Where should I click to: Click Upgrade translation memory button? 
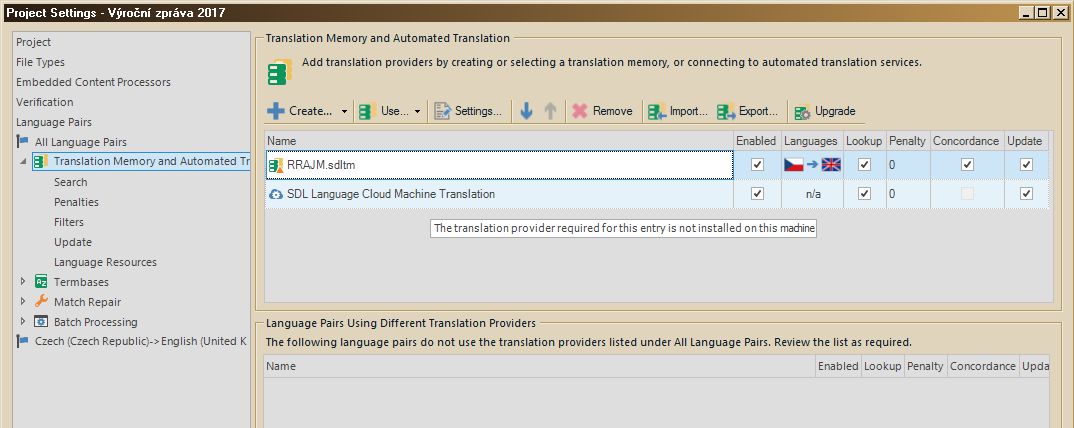coord(825,111)
